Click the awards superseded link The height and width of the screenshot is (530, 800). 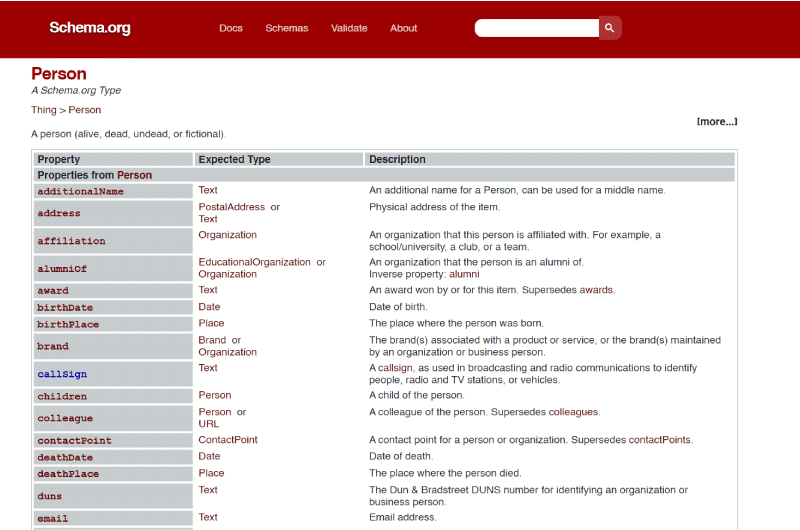596,290
